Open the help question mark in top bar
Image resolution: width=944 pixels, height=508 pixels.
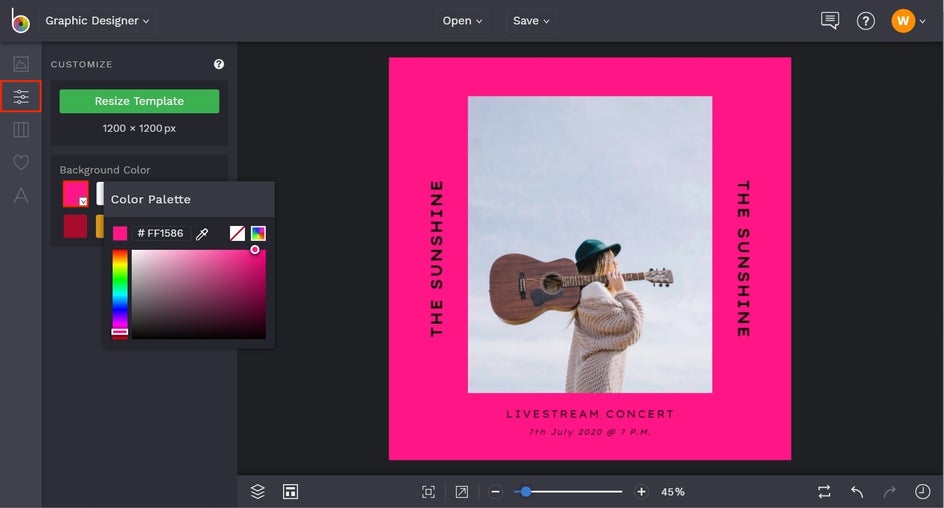tap(866, 21)
